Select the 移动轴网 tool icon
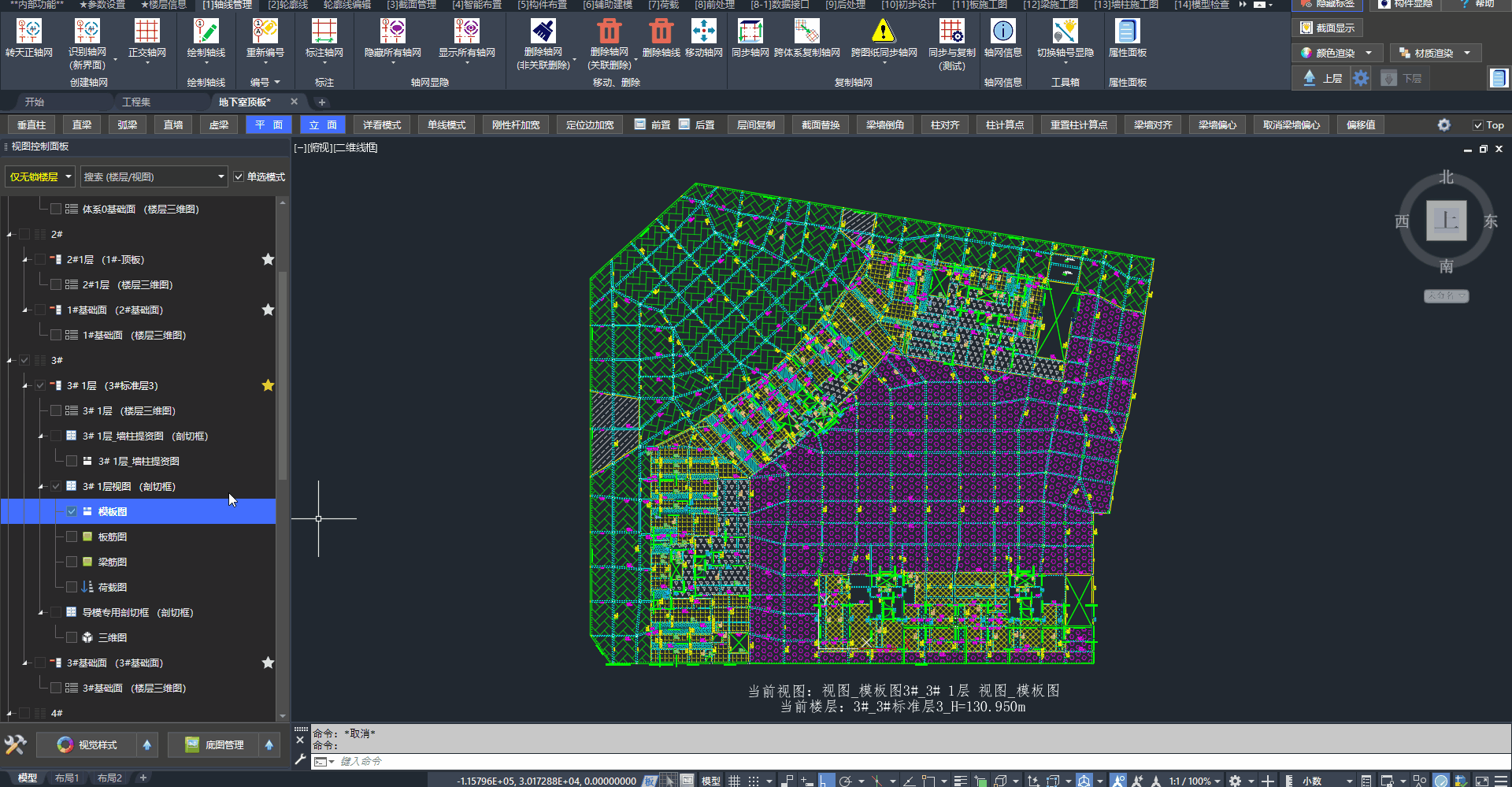 703,32
